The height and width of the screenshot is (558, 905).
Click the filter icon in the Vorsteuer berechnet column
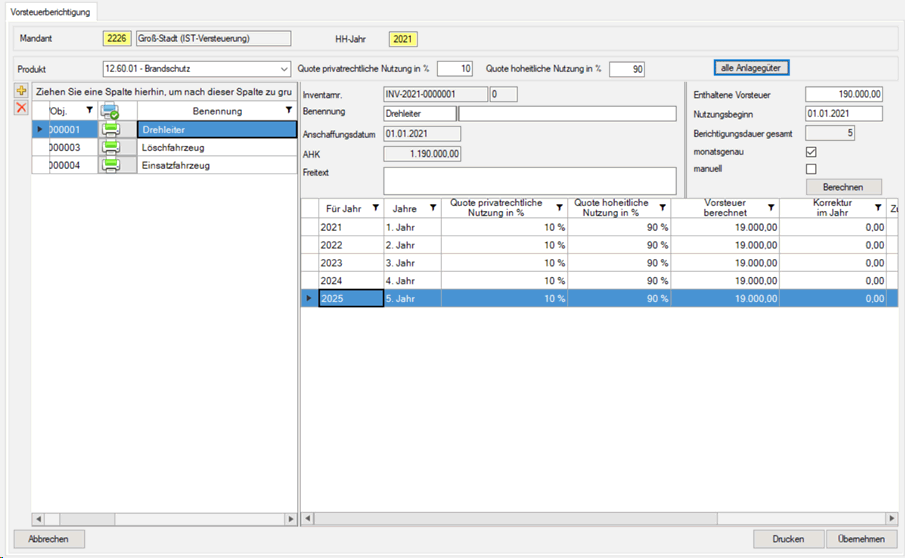772,207
